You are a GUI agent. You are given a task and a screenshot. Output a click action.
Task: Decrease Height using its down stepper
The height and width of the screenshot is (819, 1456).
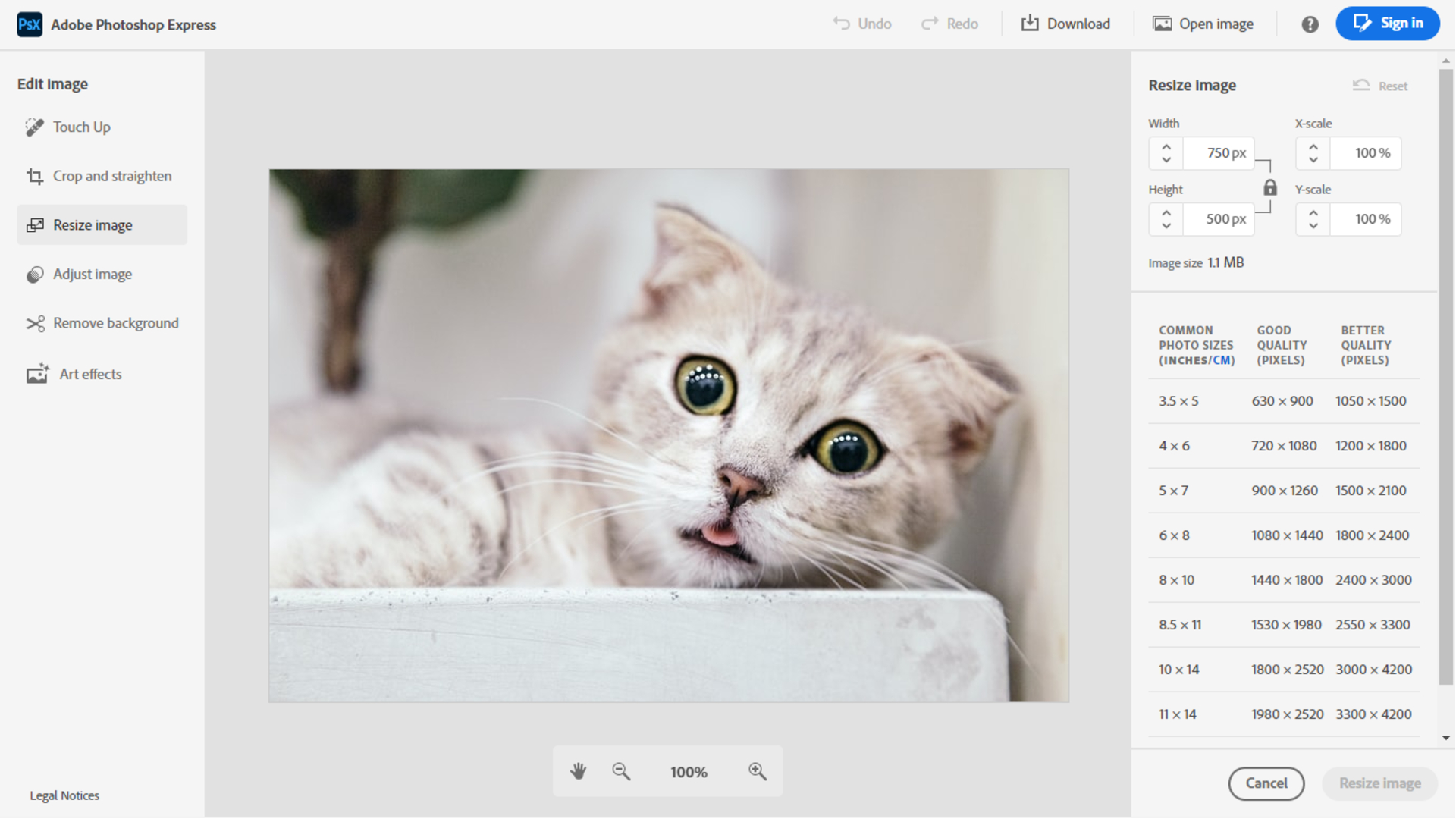click(1166, 224)
